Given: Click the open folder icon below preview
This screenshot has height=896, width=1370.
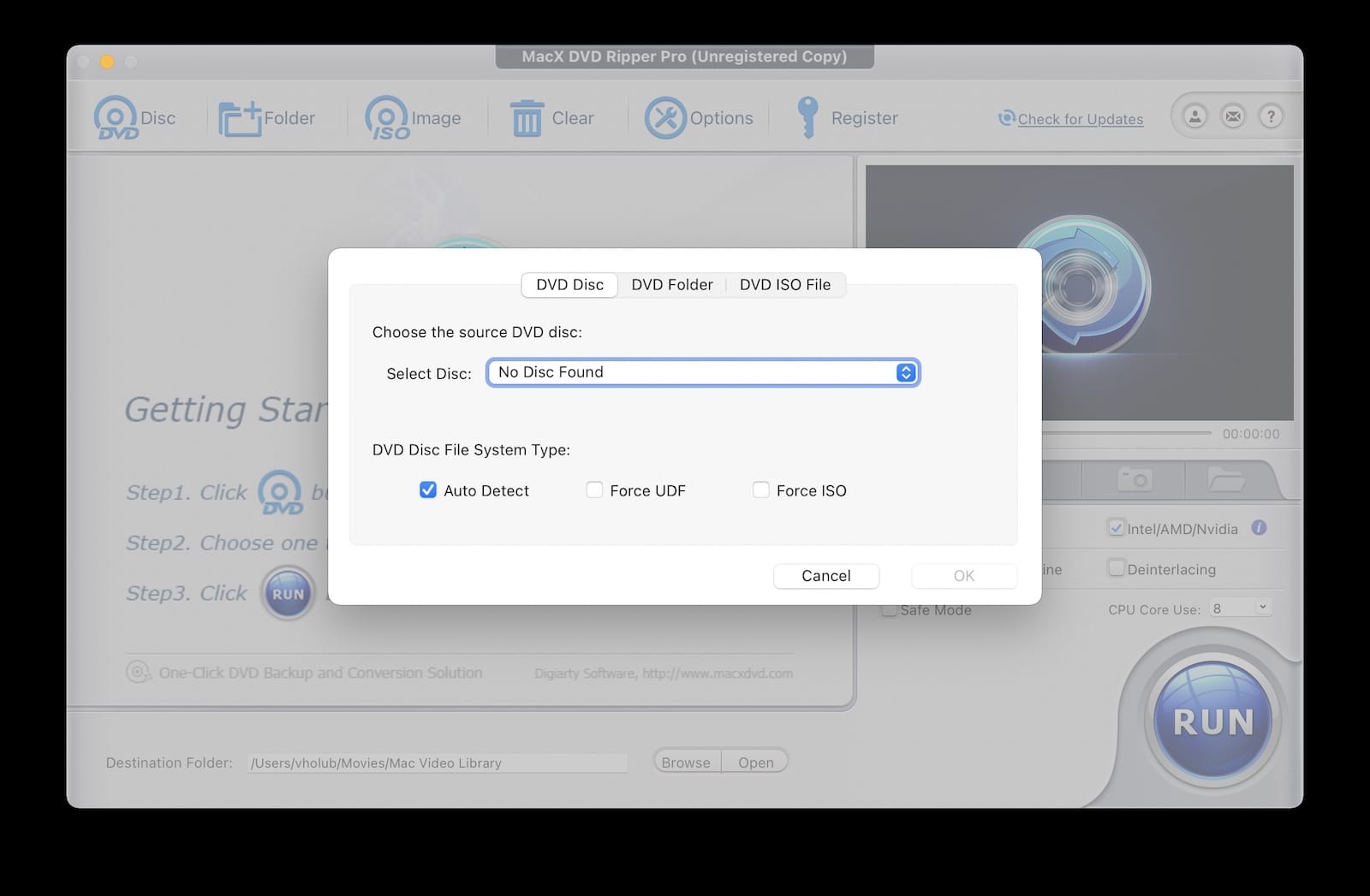Looking at the screenshot, I should 1226,479.
